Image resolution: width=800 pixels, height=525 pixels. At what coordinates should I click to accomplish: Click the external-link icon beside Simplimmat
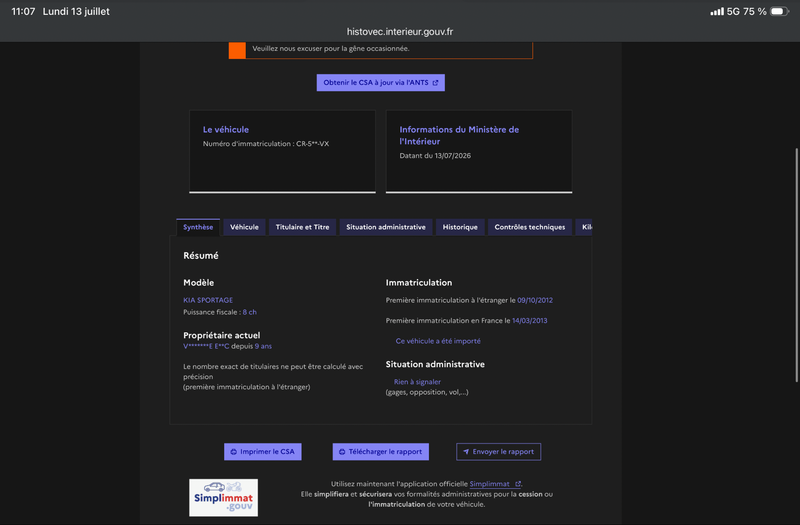click(518, 484)
